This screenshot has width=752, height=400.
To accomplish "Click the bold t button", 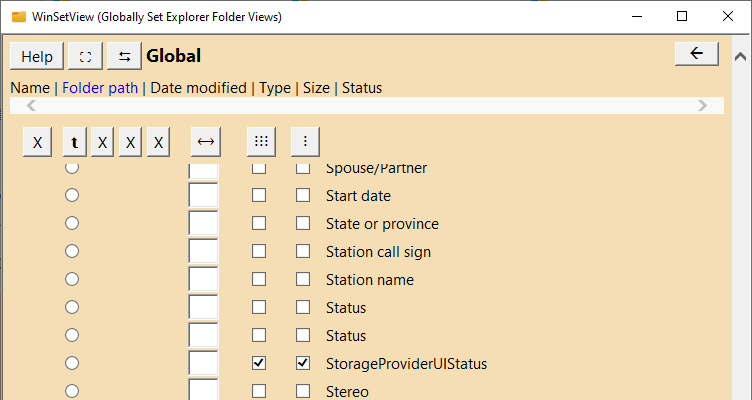I will (x=74, y=142).
